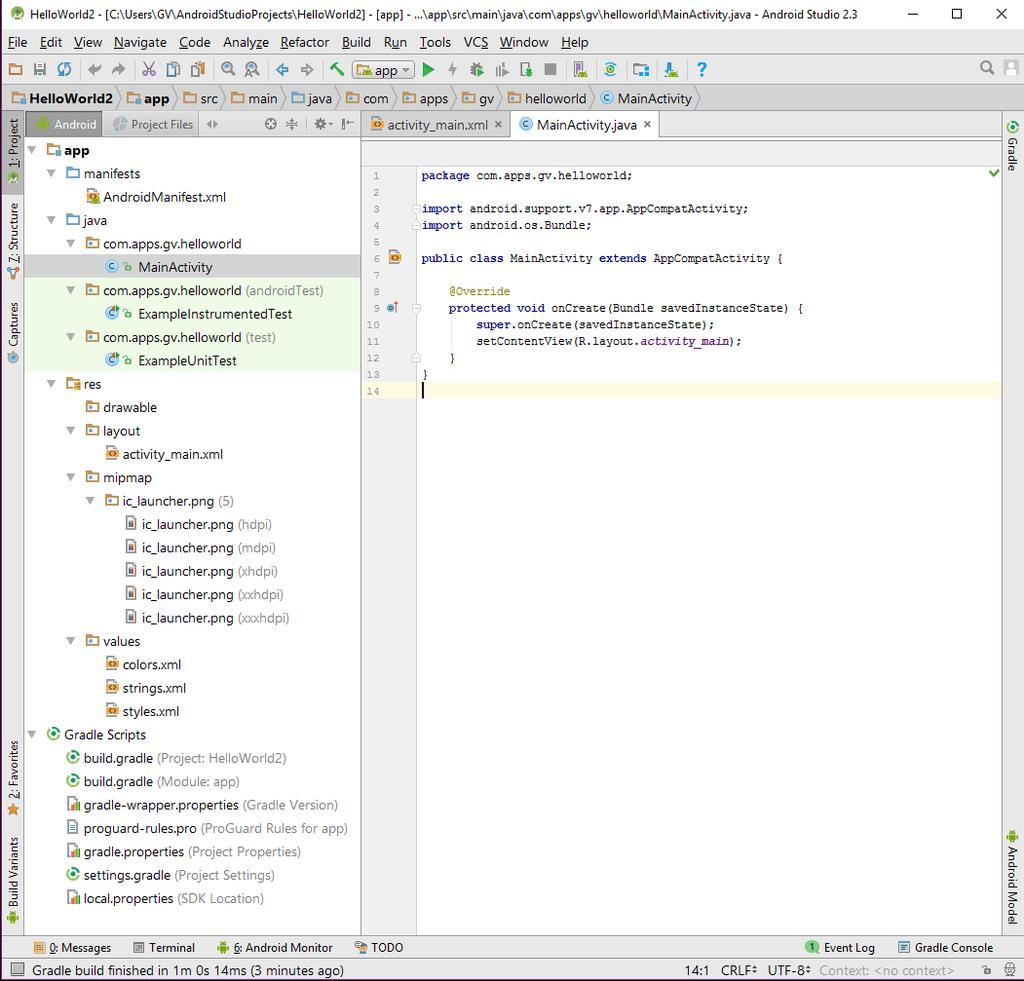Navigate back using the blue left arrow

coord(283,69)
